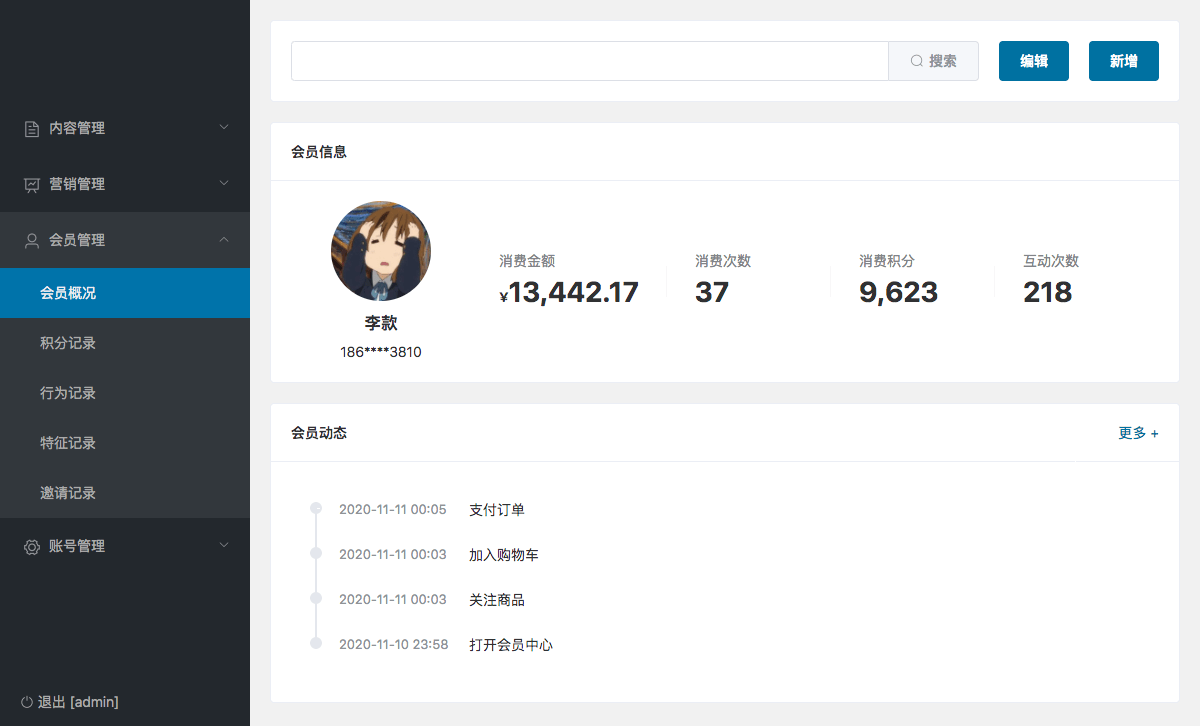Image resolution: width=1200 pixels, height=726 pixels.
Task: Click the 打开会员中心 activity entry
Action: point(511,645)
